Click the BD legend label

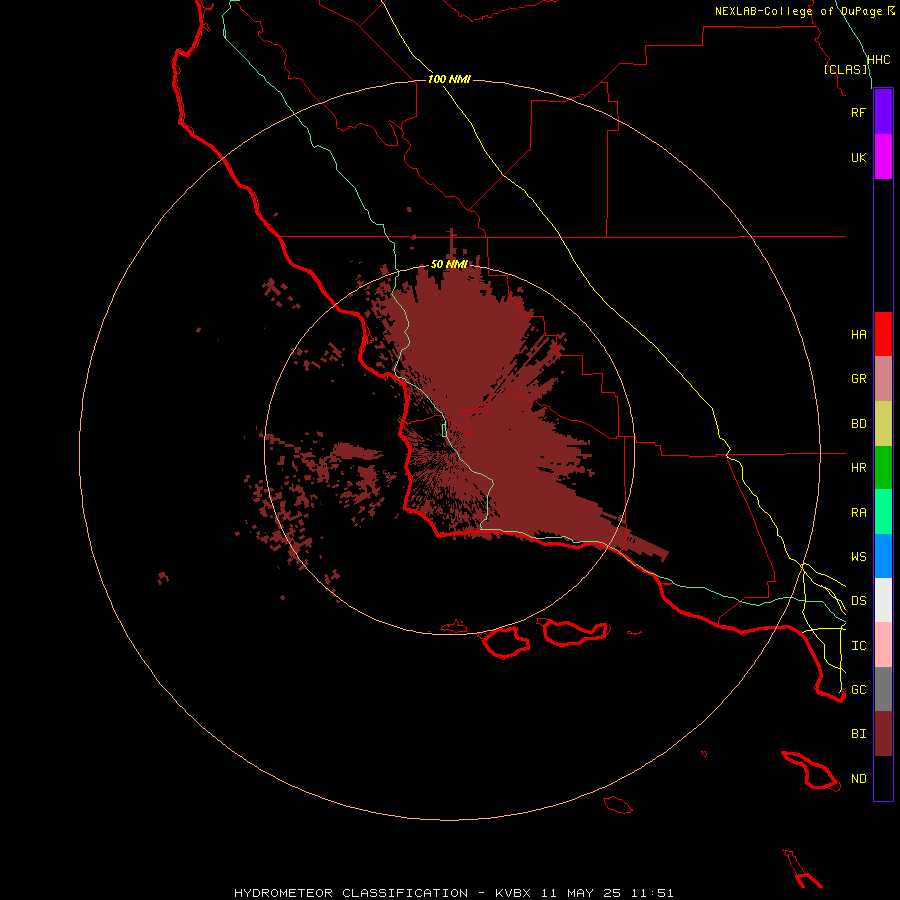click(858, 424)
